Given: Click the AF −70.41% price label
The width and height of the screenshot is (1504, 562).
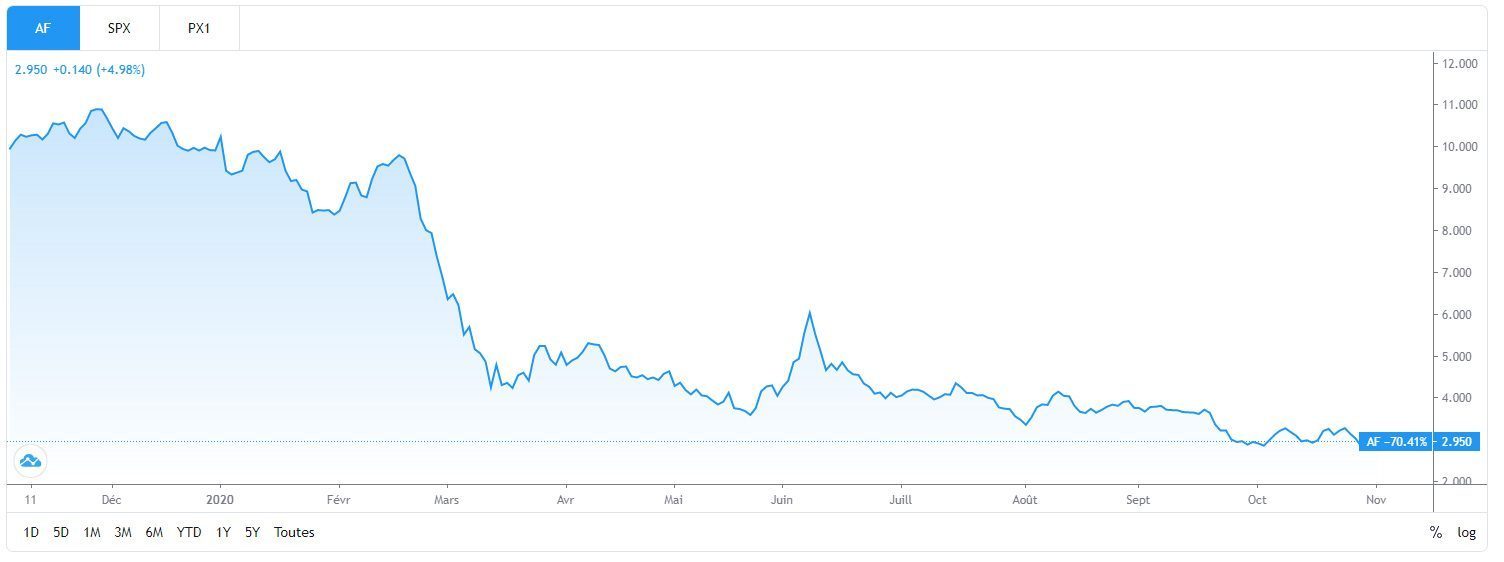Looking at the screenshot, I should 1396,441.
